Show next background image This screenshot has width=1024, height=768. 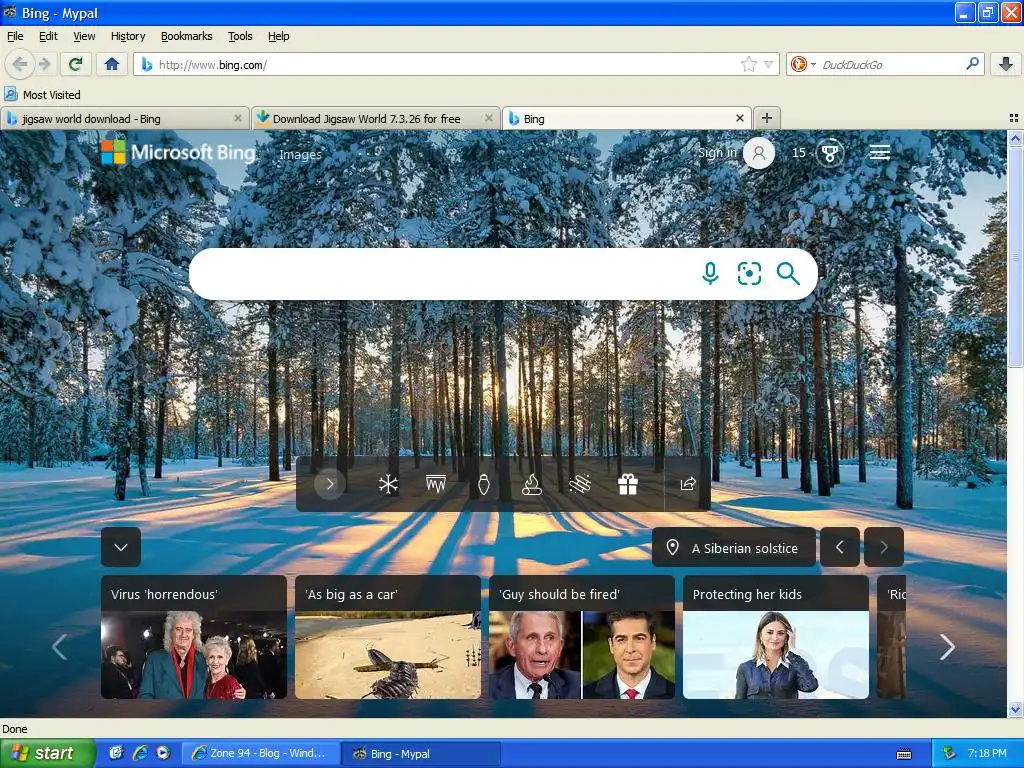(x=884, y=547)
